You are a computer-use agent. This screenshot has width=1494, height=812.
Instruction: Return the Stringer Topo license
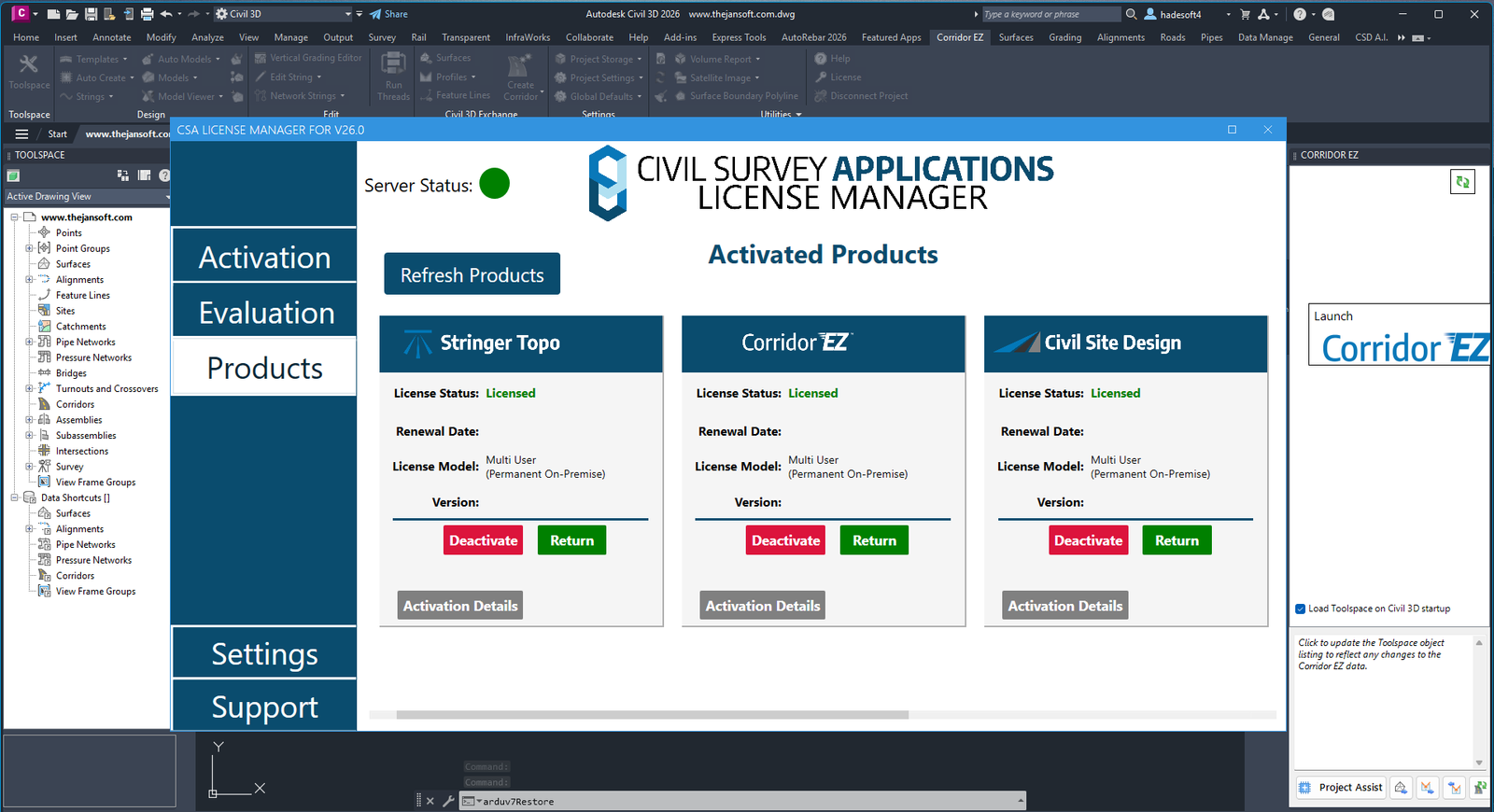click(571, 540)
